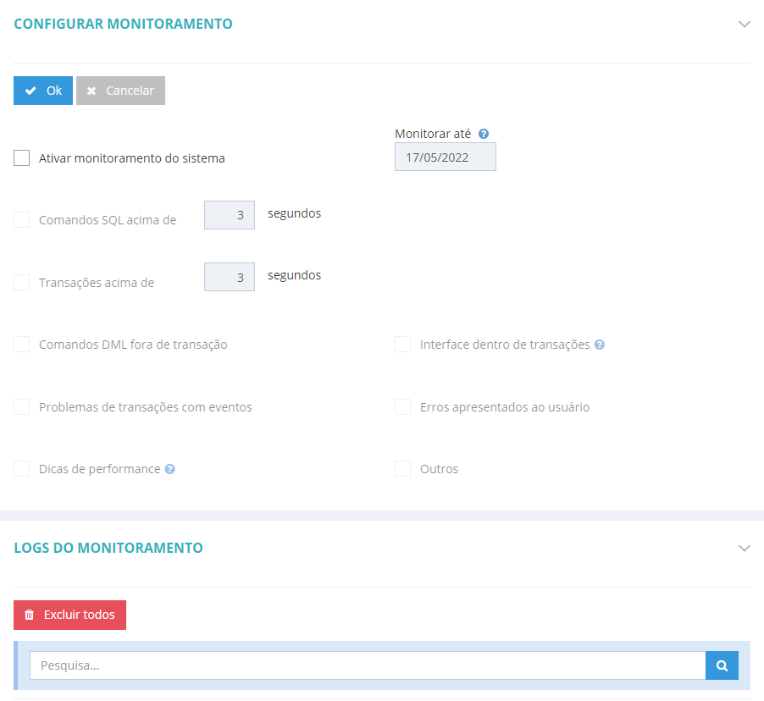Collapse the Logs do Monitoramento panel
This screenshot has height=701, width=764.
(x=743, y=548)
